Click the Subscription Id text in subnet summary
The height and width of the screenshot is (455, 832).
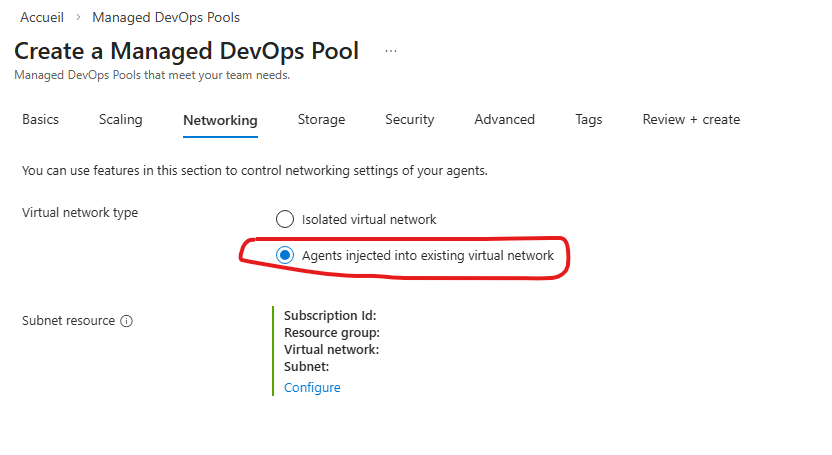pyautogui.click(x=330, y=315)
